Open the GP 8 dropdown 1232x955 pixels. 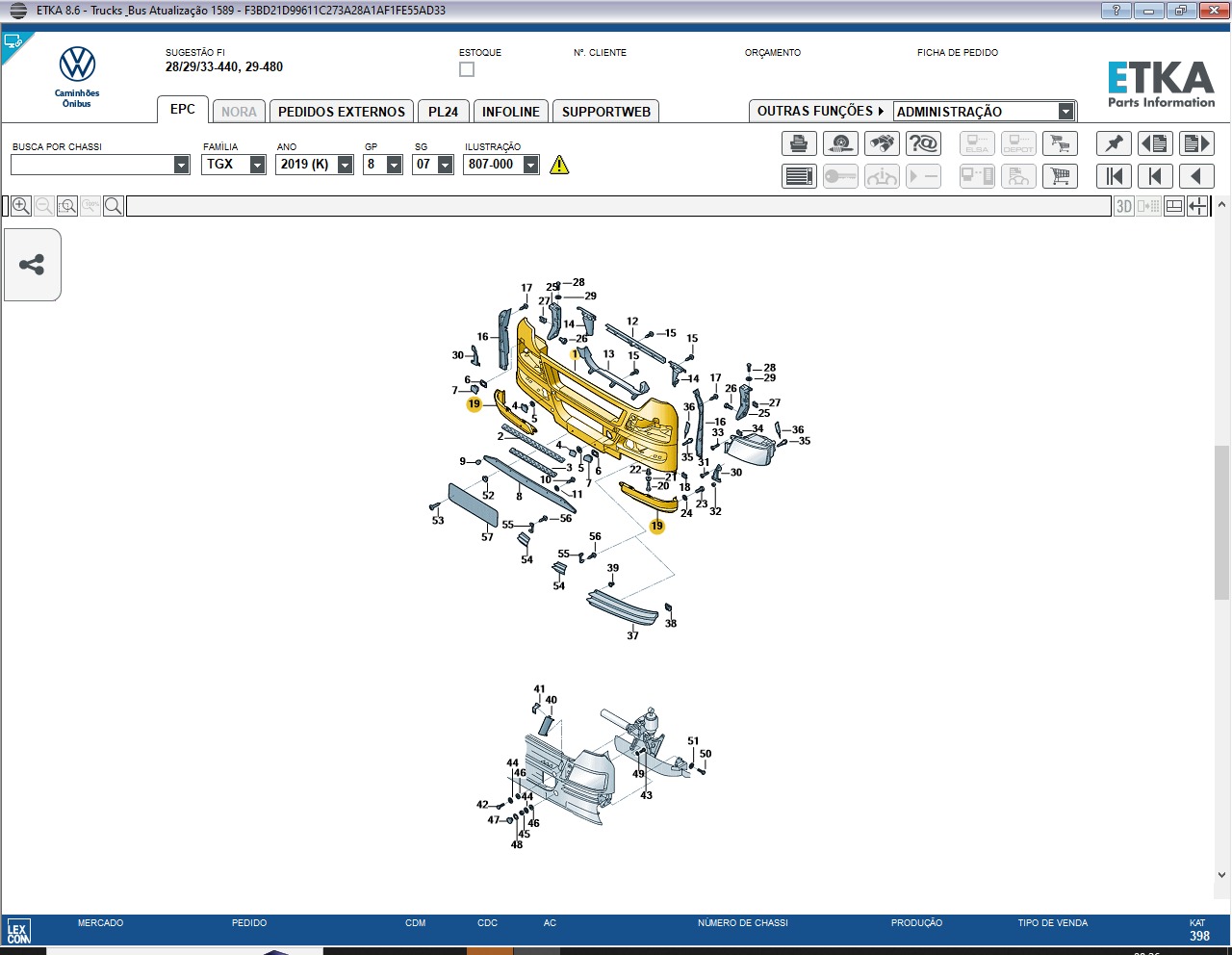[x=394, y=165]
